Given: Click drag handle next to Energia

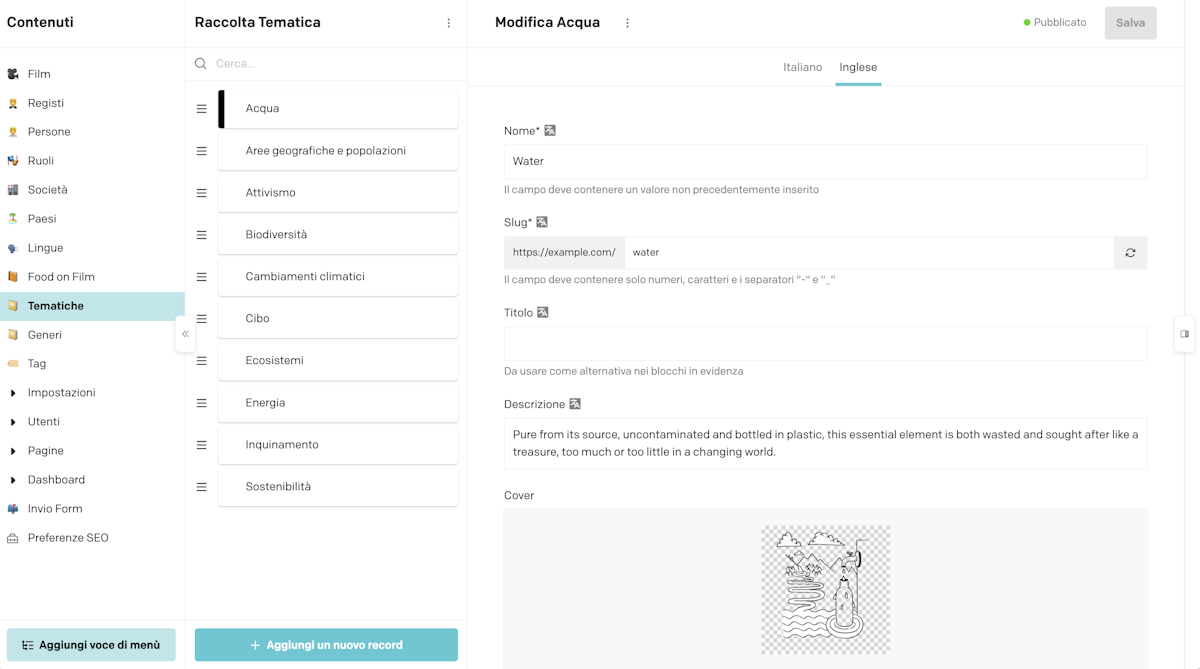Looking at the screenshot, I should point(201,403).
